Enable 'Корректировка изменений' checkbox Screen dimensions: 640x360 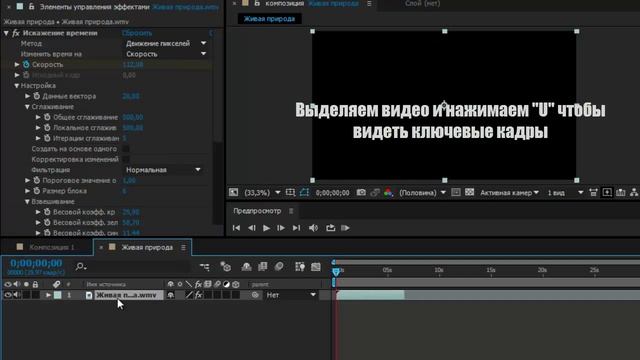[126, 159]
